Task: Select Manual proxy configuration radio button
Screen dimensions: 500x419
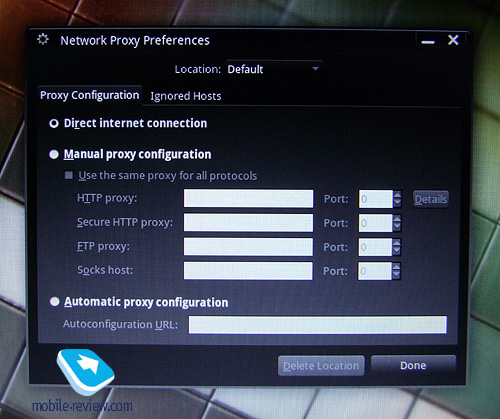Action: pyautogui.click(x=54, y=154)
